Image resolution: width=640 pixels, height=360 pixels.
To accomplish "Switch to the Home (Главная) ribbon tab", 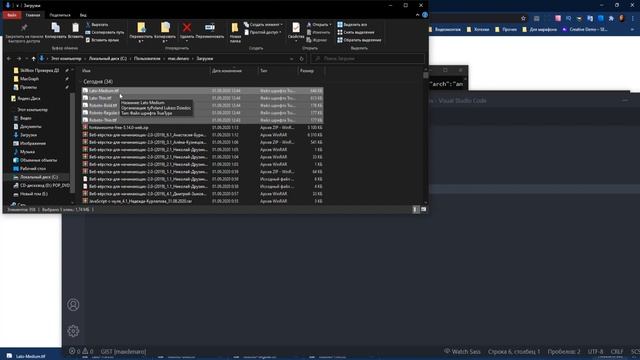I will (x=33, y=15).
